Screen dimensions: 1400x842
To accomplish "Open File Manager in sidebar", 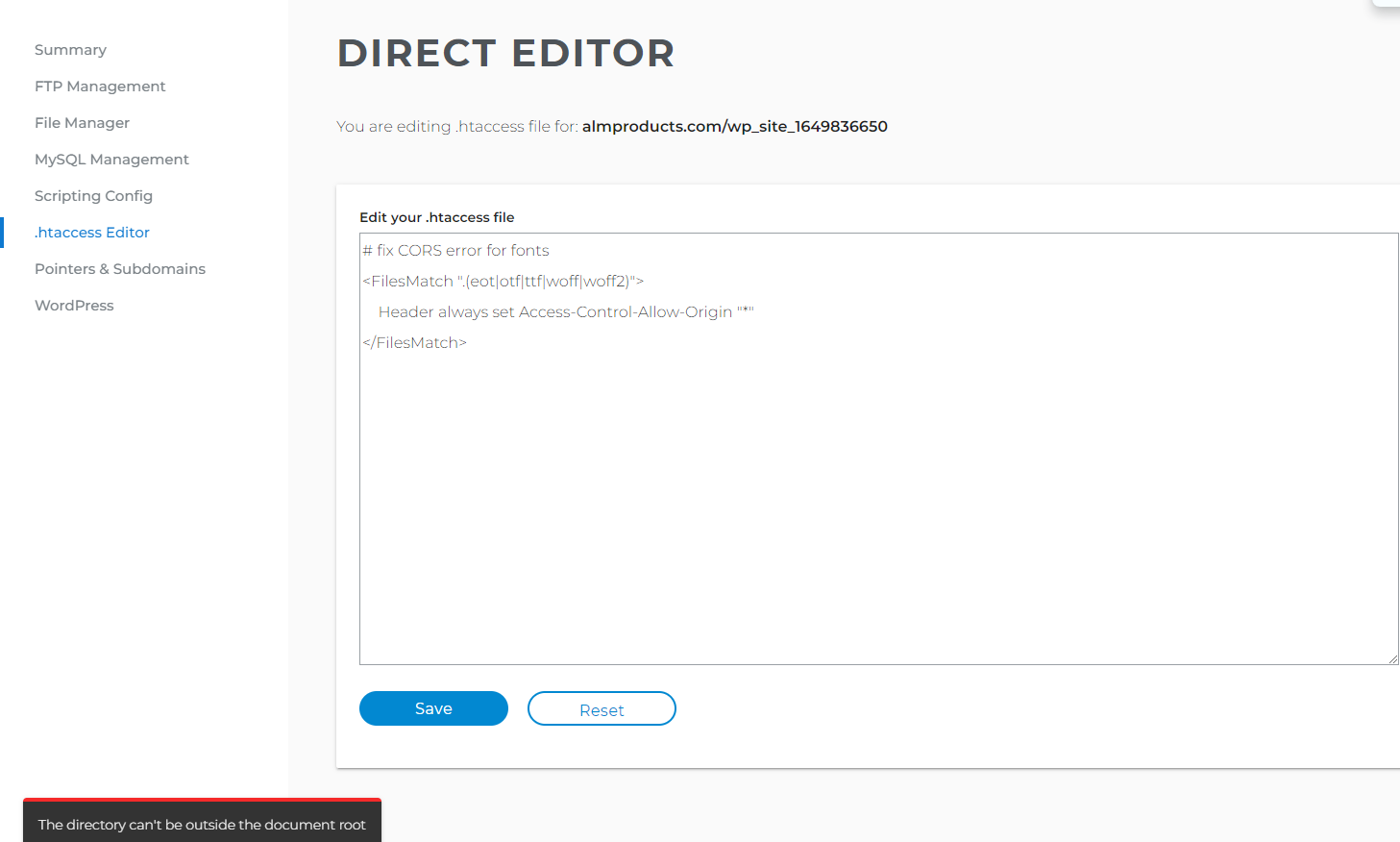I will [x=82, y=123].
